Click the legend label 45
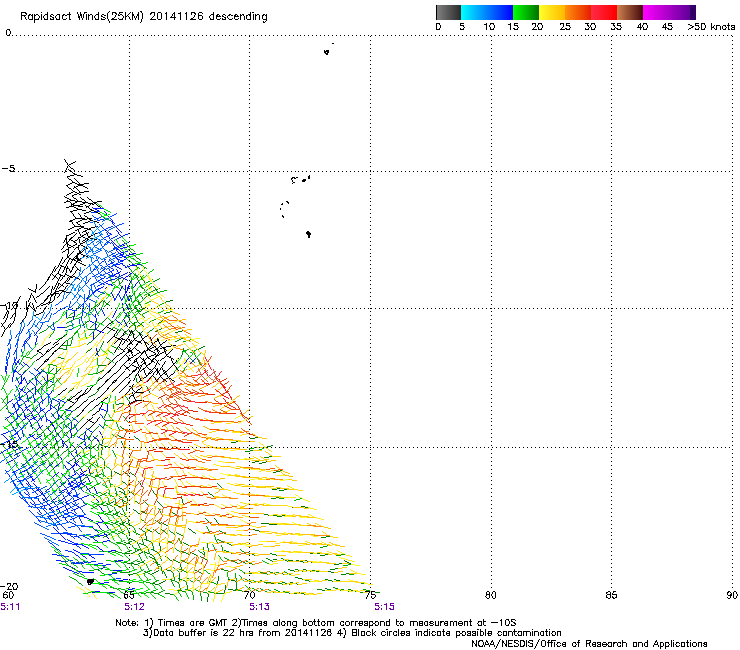The image size is (740, 650). (667, 27)
